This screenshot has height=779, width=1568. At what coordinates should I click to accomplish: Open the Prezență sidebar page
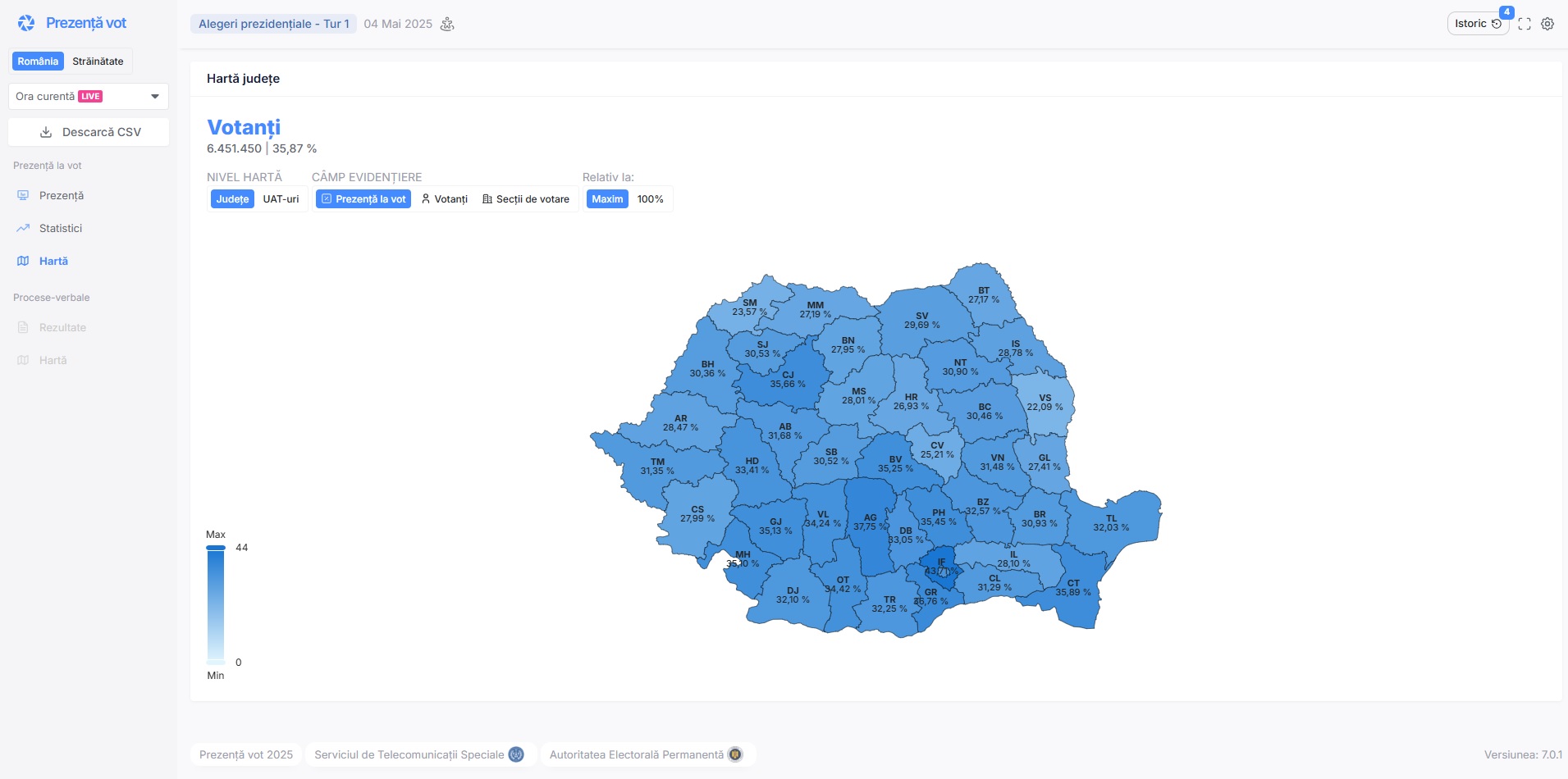pos(62,195)
